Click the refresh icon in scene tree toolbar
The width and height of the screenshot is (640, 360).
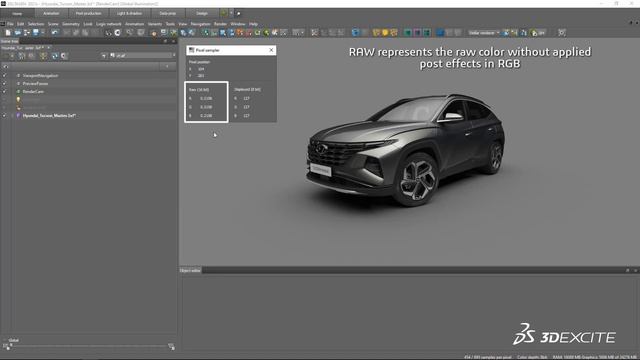click(x=55, y=56)
